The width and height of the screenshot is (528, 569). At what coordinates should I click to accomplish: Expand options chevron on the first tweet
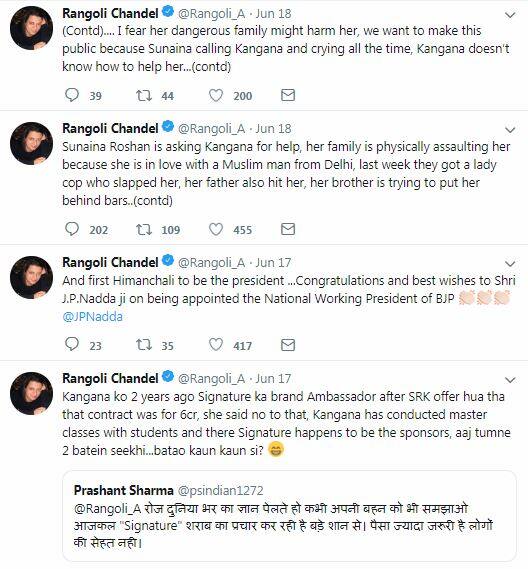click(510, 15)
